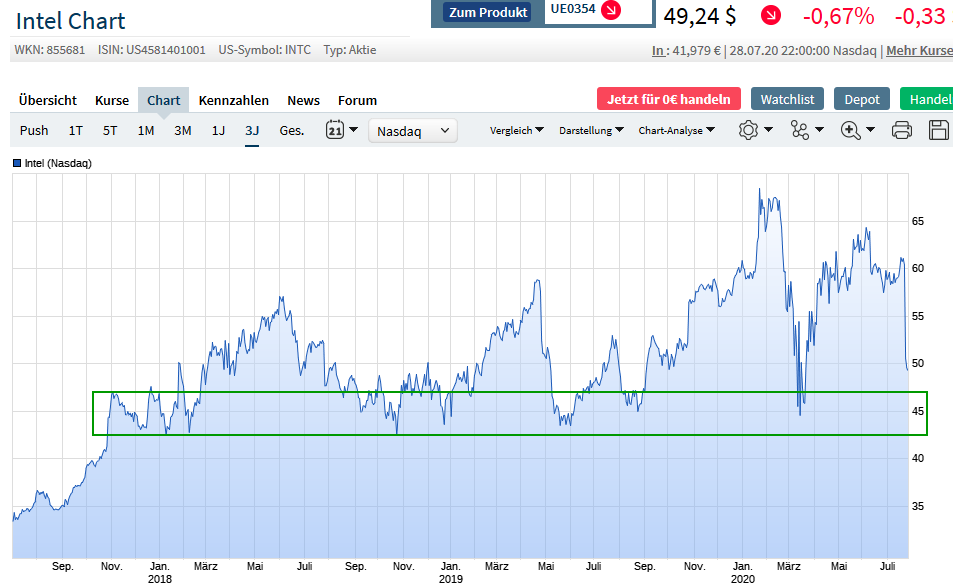
Task: Add to Watchlist button
Action: tap(787, 99)
